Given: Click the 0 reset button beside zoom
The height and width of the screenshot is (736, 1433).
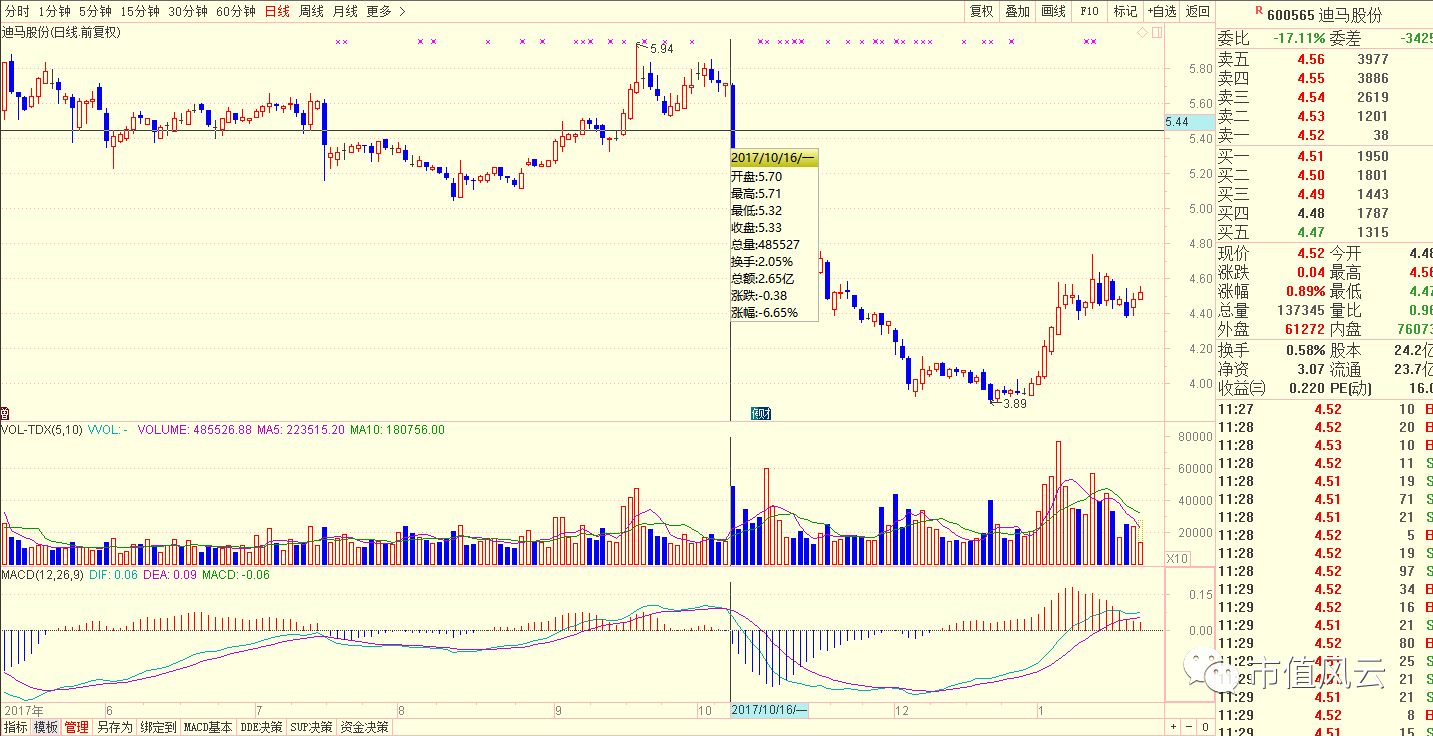Looking at the screenshot, I should [1206, 727].
